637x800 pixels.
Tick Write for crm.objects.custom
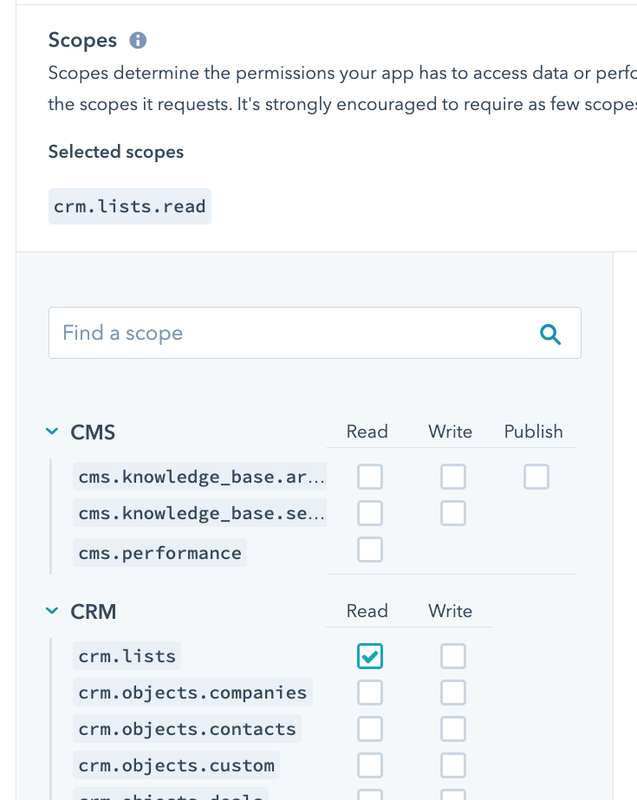453,765
